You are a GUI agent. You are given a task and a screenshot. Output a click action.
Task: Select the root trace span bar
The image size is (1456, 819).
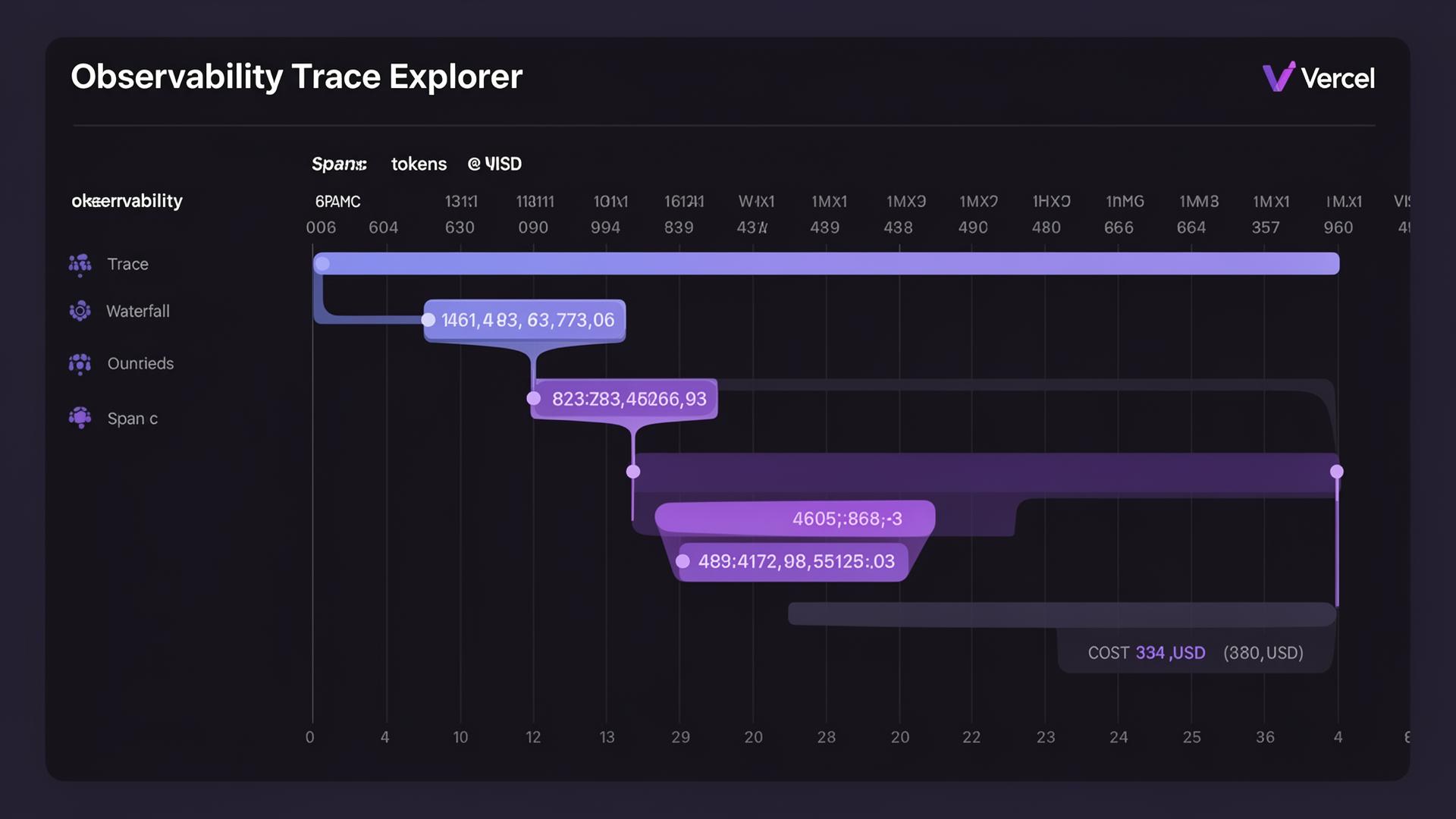pyautogui.click(x=827, y=263)
